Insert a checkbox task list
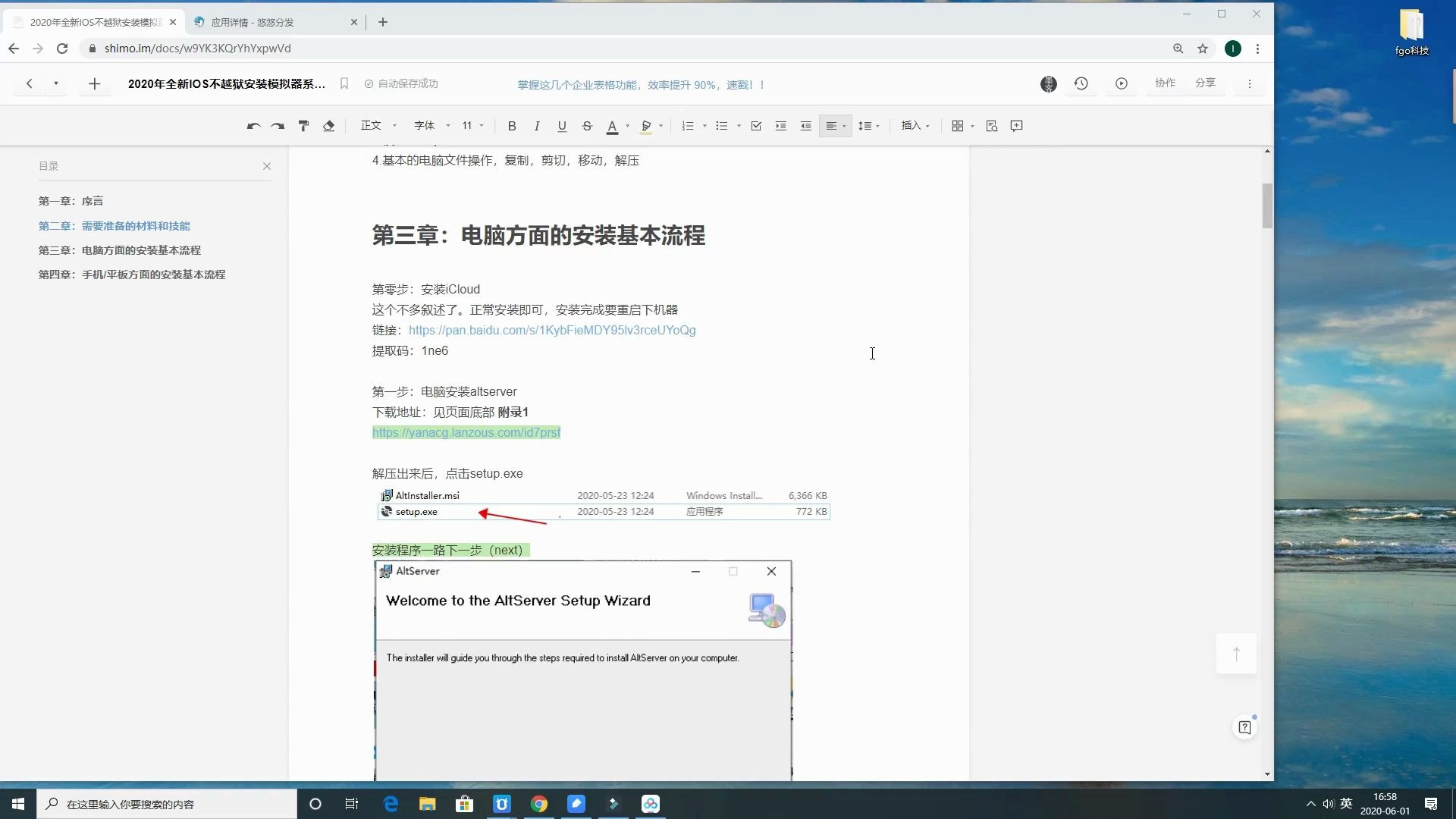The width and height of the screenshot is (1456, 819). coord(756,126)
